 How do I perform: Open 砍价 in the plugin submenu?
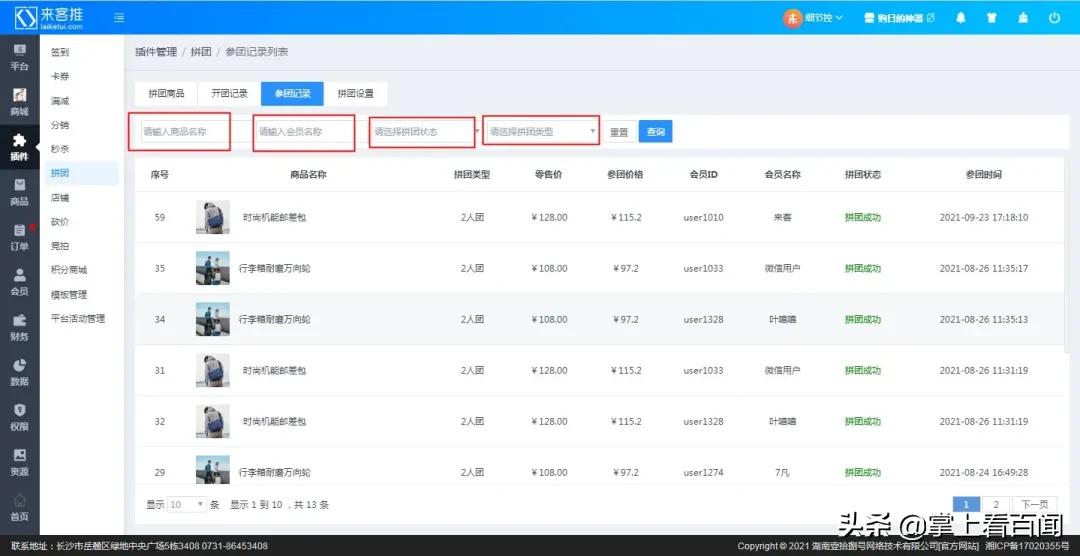point(60,222)
